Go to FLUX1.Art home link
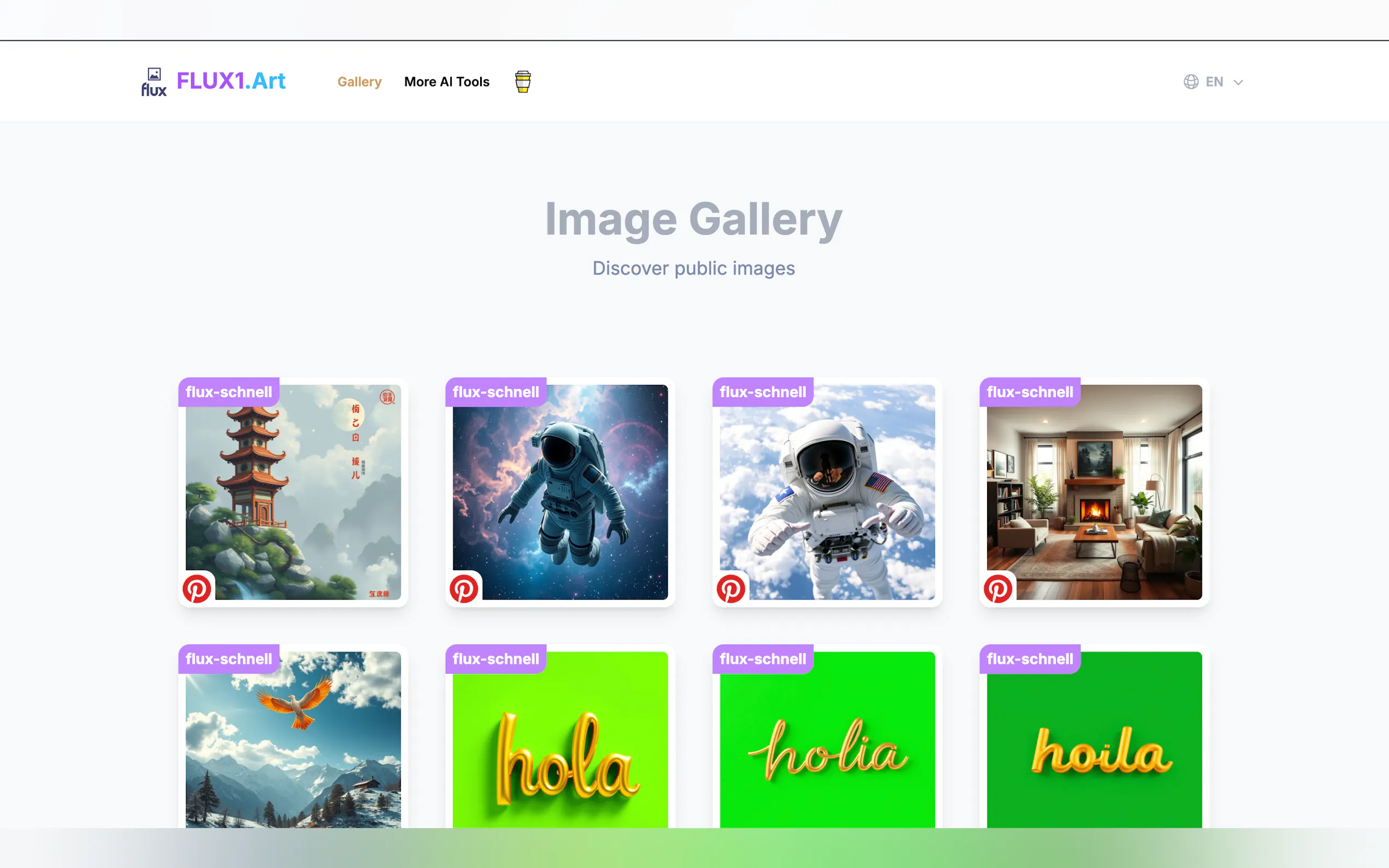 [x=231, y=81]
